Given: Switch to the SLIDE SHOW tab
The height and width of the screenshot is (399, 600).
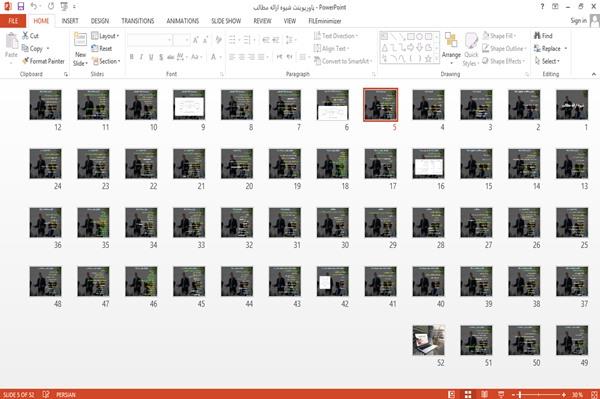Looking at the screenshot, I should point(226,21).
